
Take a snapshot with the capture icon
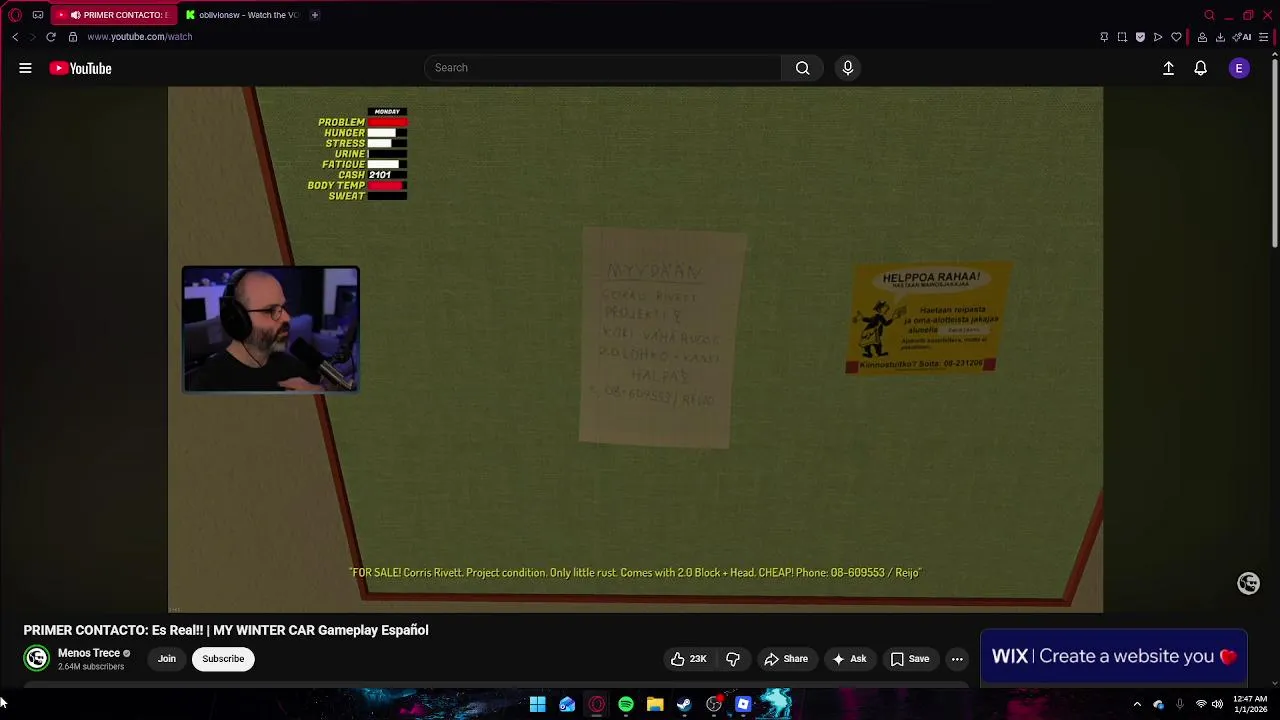(x=1122, y=37)
